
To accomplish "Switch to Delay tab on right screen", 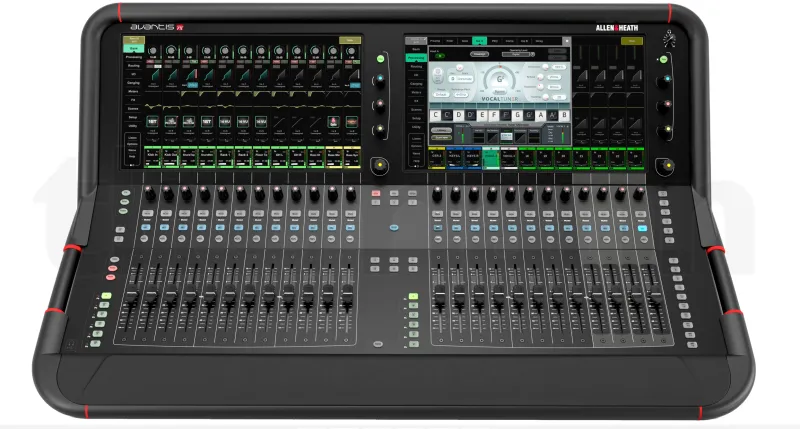I will point(539,41).
